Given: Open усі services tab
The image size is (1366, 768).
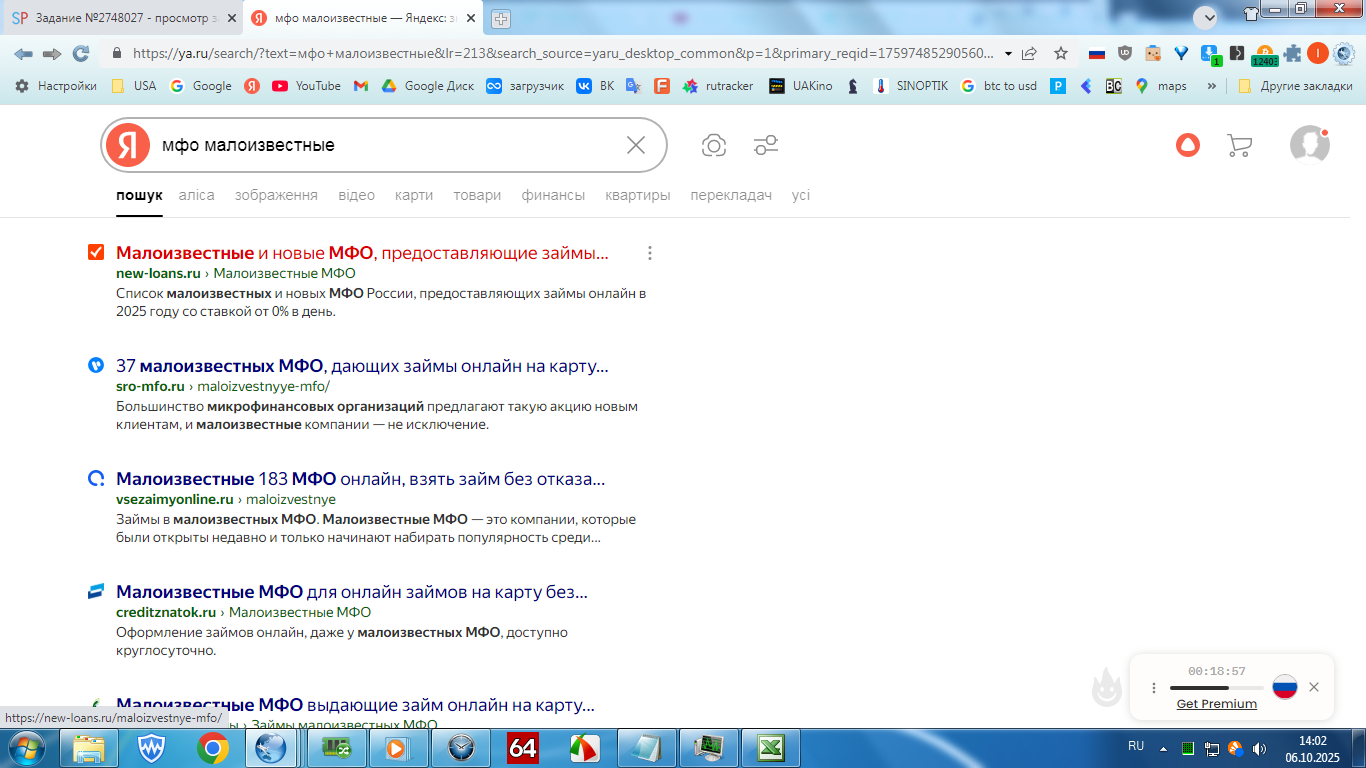Looking at the screenshot, I should click(x=801, y=195).
